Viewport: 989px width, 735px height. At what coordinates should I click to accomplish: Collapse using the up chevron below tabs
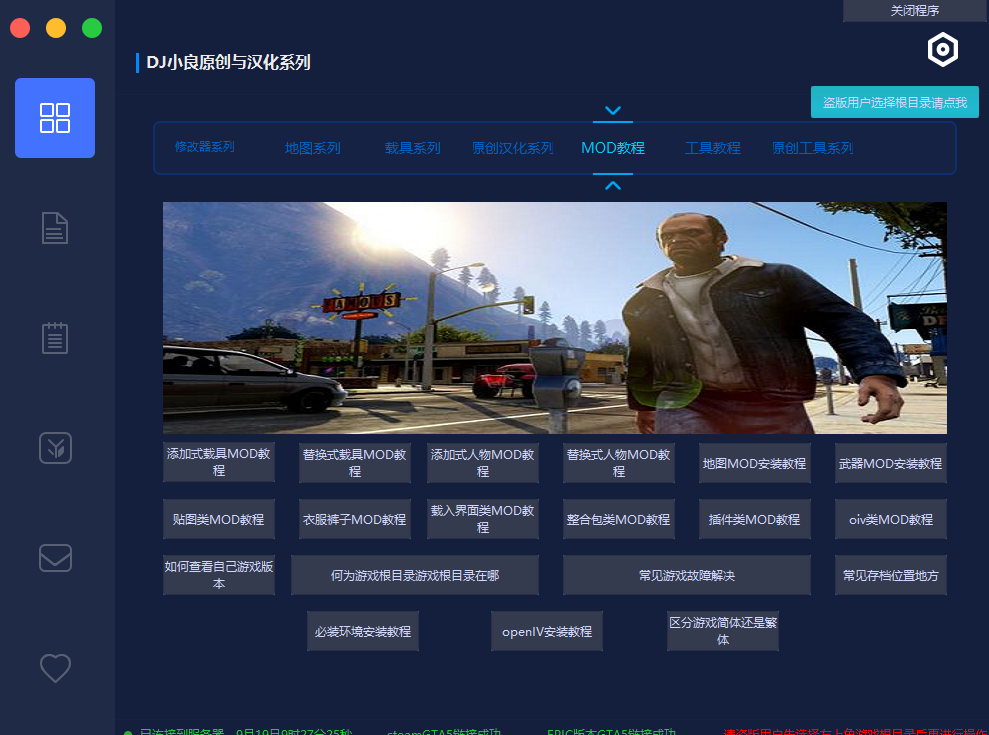(x=613, y=185)
